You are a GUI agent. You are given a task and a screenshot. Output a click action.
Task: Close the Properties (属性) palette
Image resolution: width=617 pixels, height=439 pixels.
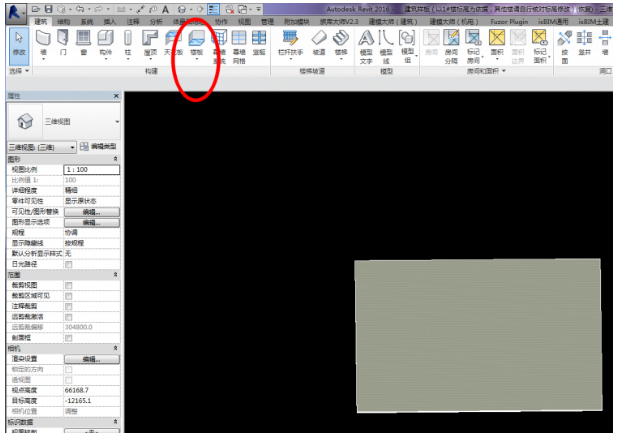[116, 96]
